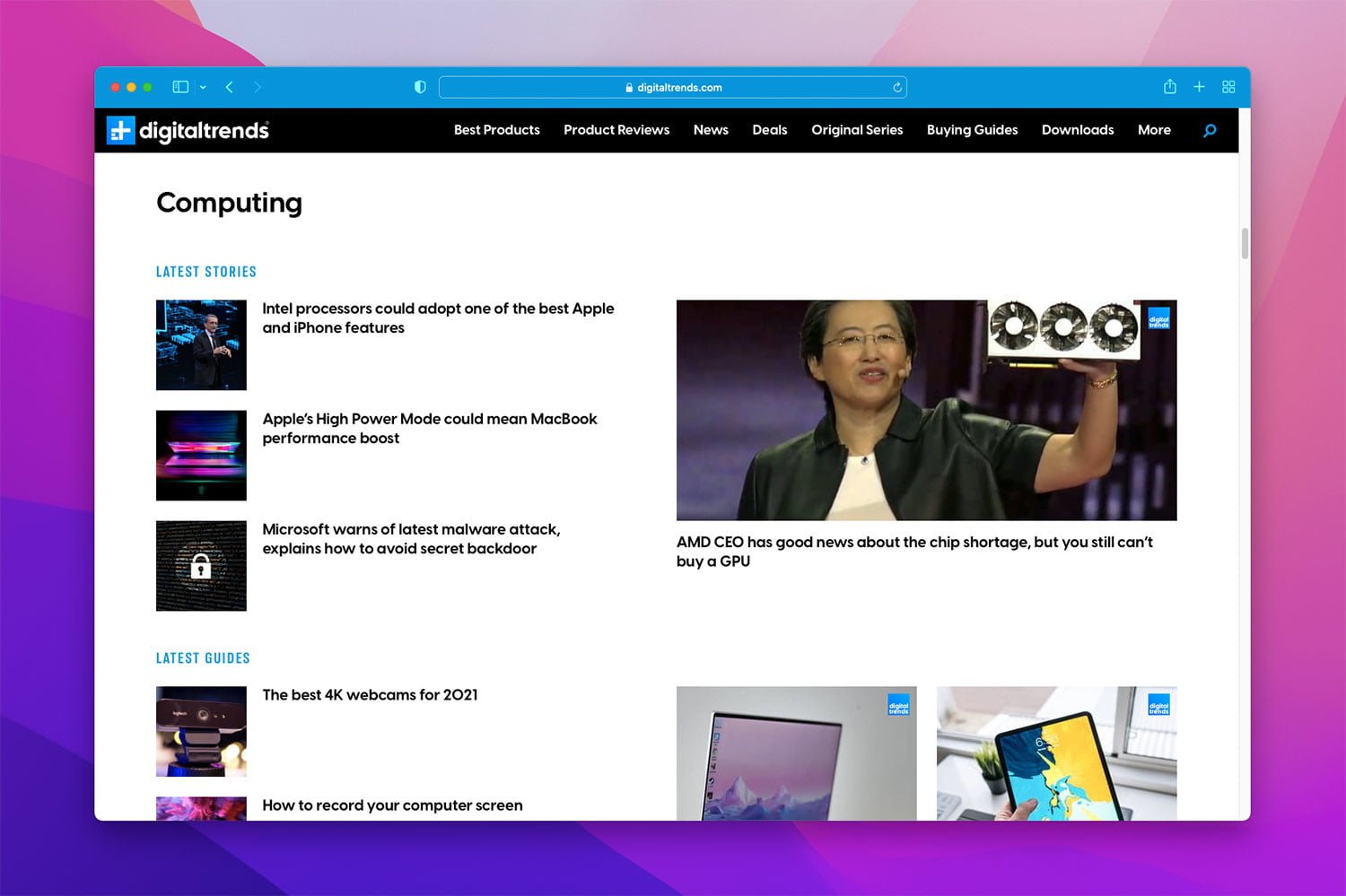The image size is (1346, 896).
Task: Open the Best Products menu
Action: [x=496, y=130]
